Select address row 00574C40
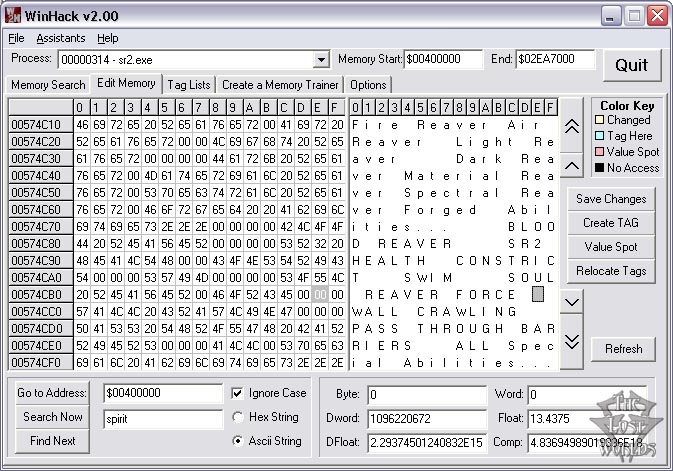 click(x=41, y=176)
